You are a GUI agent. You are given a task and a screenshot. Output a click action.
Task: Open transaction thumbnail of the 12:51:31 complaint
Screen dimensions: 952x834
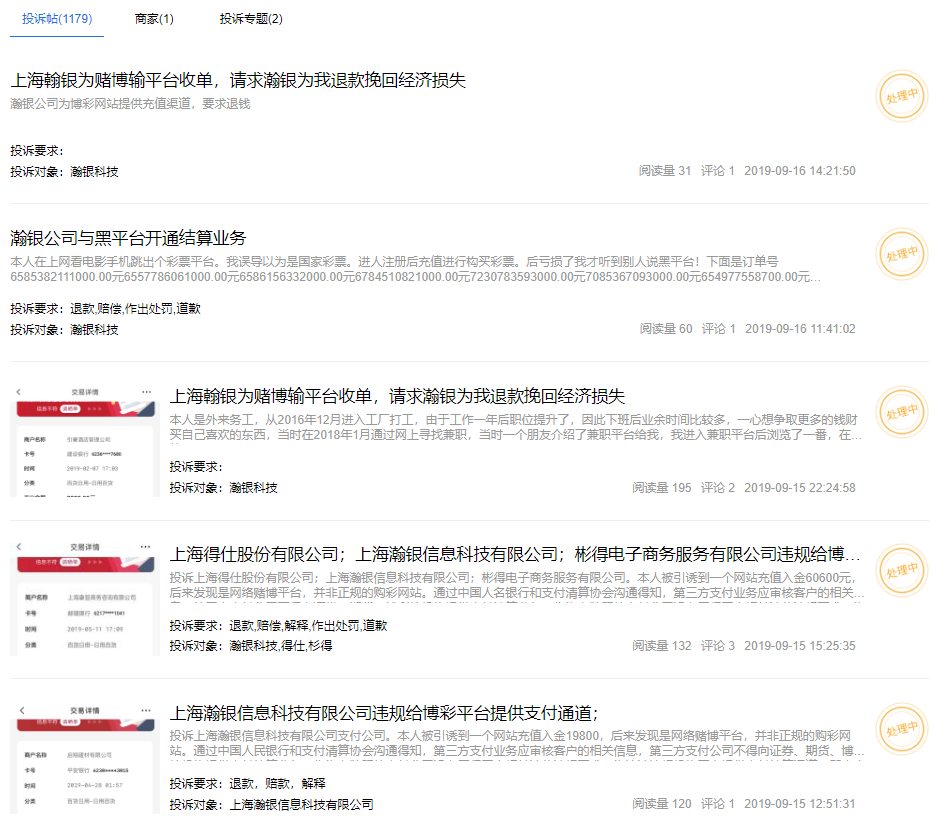(85, 758)
